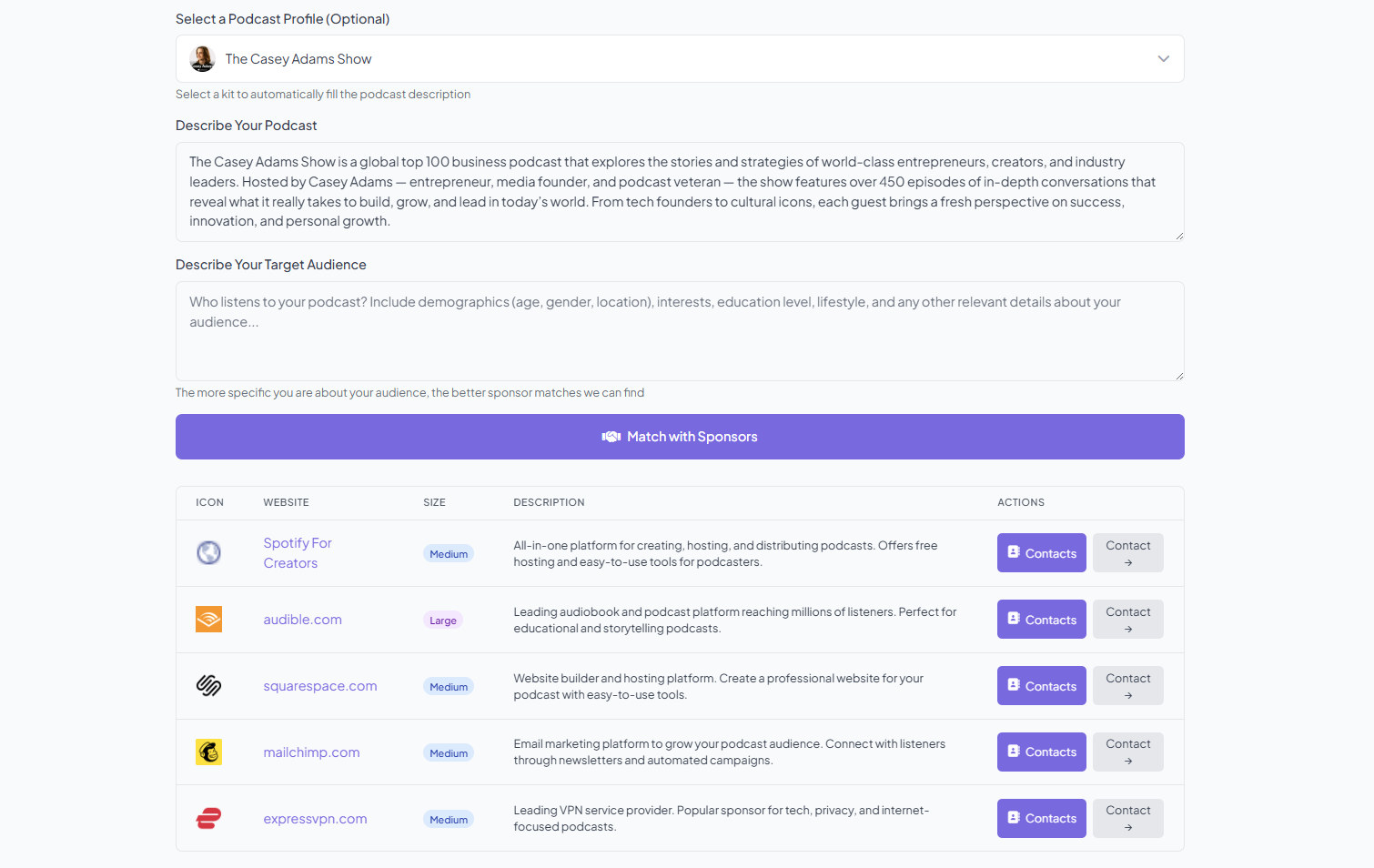Click The Casey Adams Show avatar thumbnail
Image resolution: width=1374 pixels, height=868 pixels.
202,59
